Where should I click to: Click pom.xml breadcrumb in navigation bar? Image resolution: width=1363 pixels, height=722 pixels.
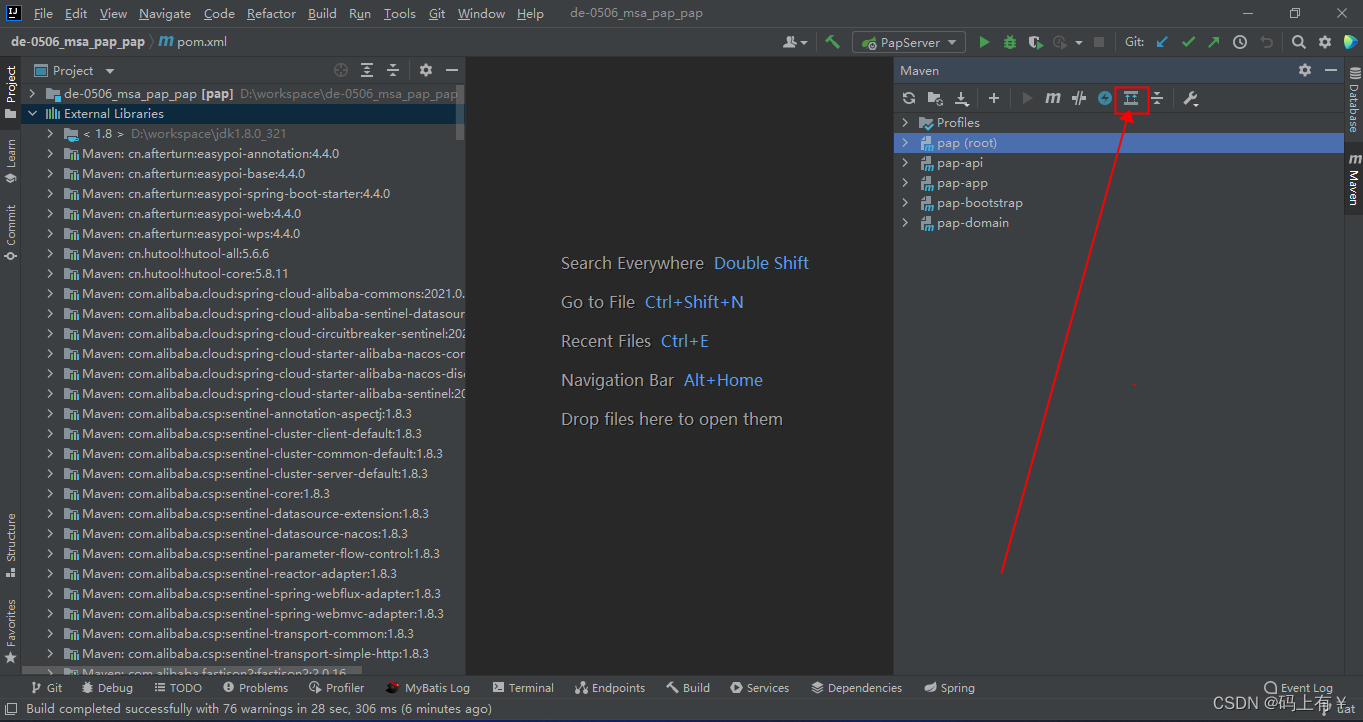tap(193, 42)
